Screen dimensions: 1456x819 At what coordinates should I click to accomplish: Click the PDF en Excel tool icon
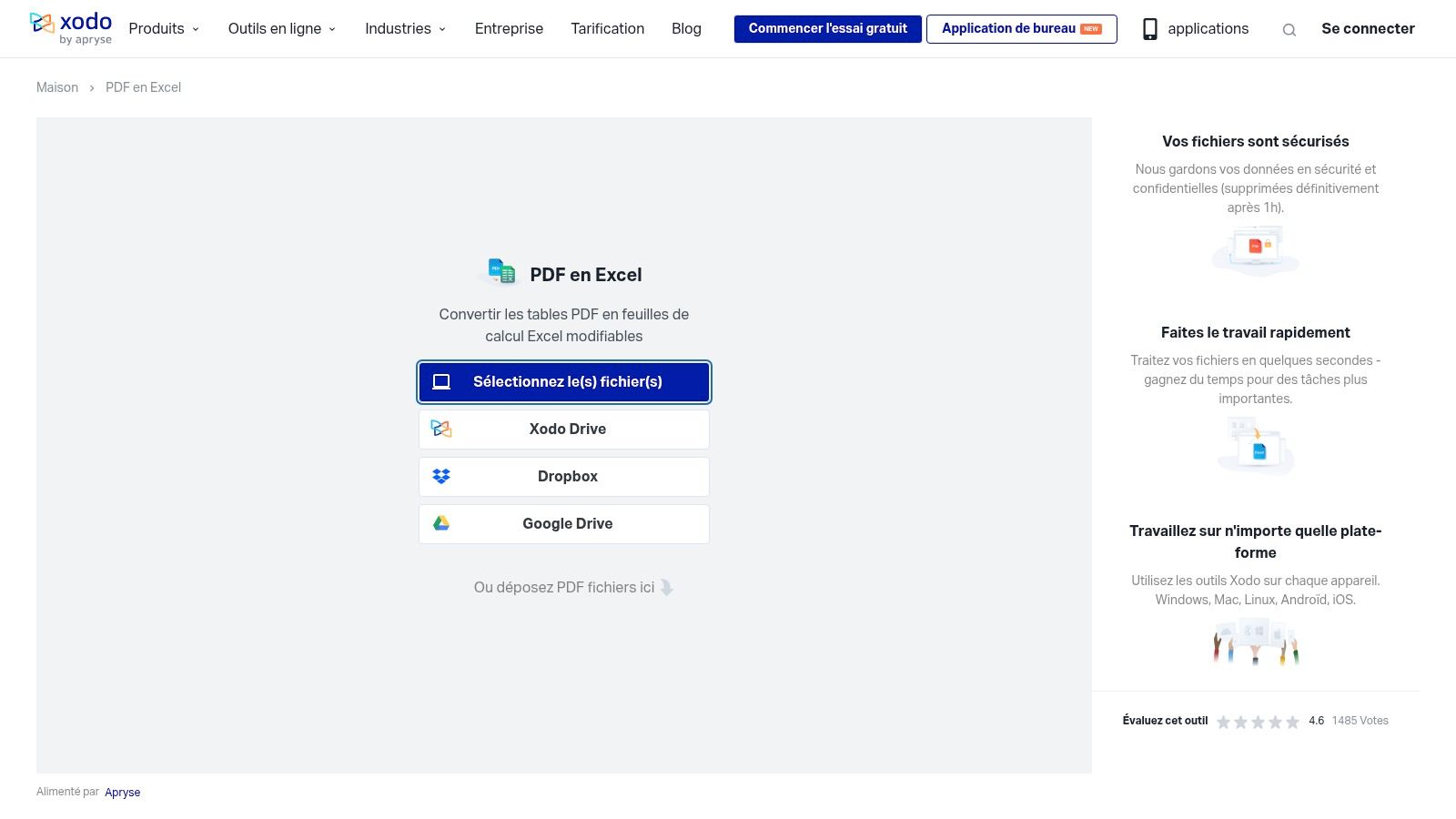click(501, 271)
